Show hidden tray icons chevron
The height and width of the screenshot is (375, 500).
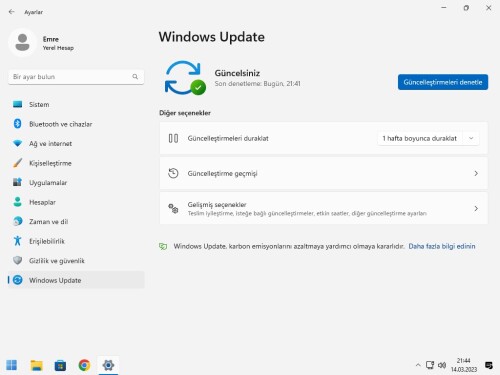pos(418,365)
